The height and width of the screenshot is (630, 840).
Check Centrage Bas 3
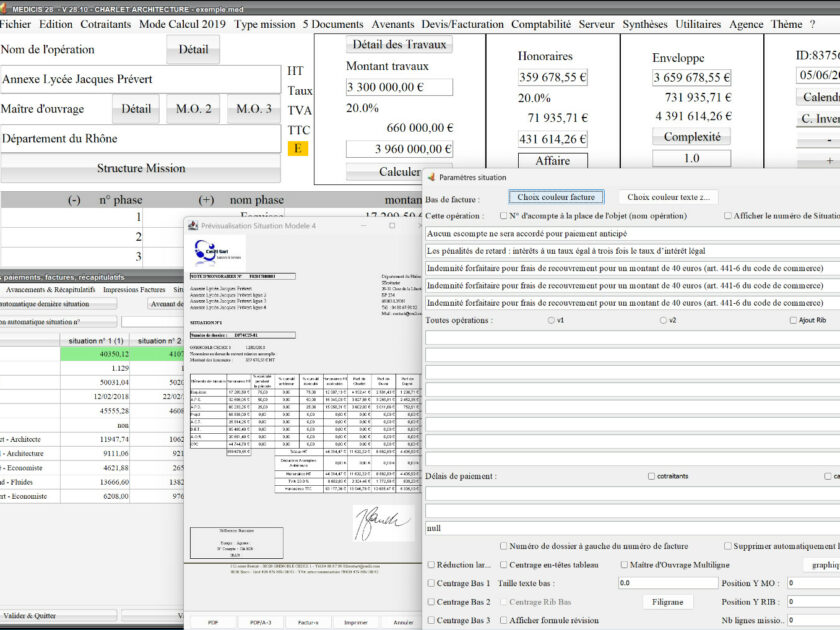431,620
